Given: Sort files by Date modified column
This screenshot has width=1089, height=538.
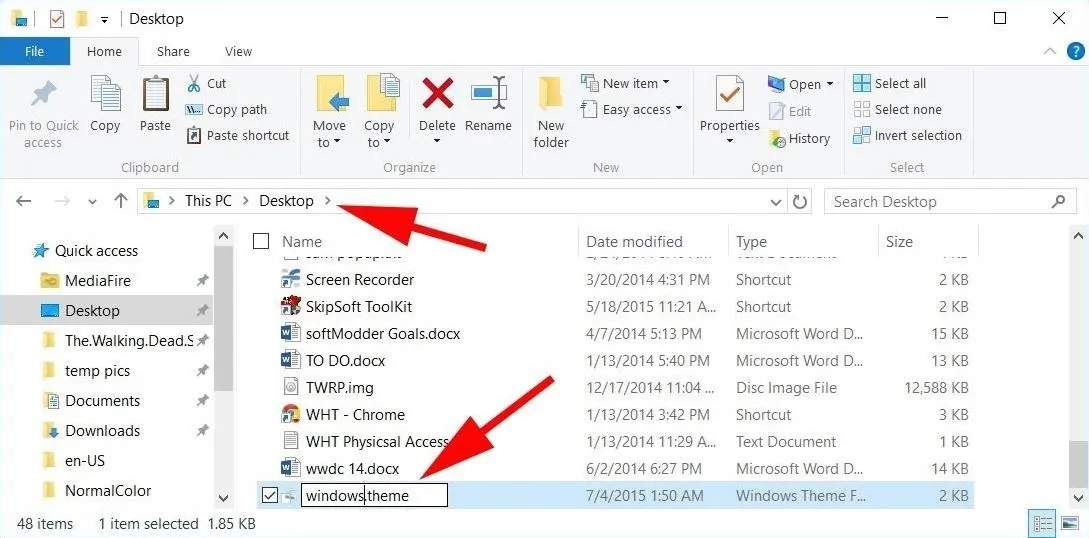Looking at the screenshot, I should [634, 242].
